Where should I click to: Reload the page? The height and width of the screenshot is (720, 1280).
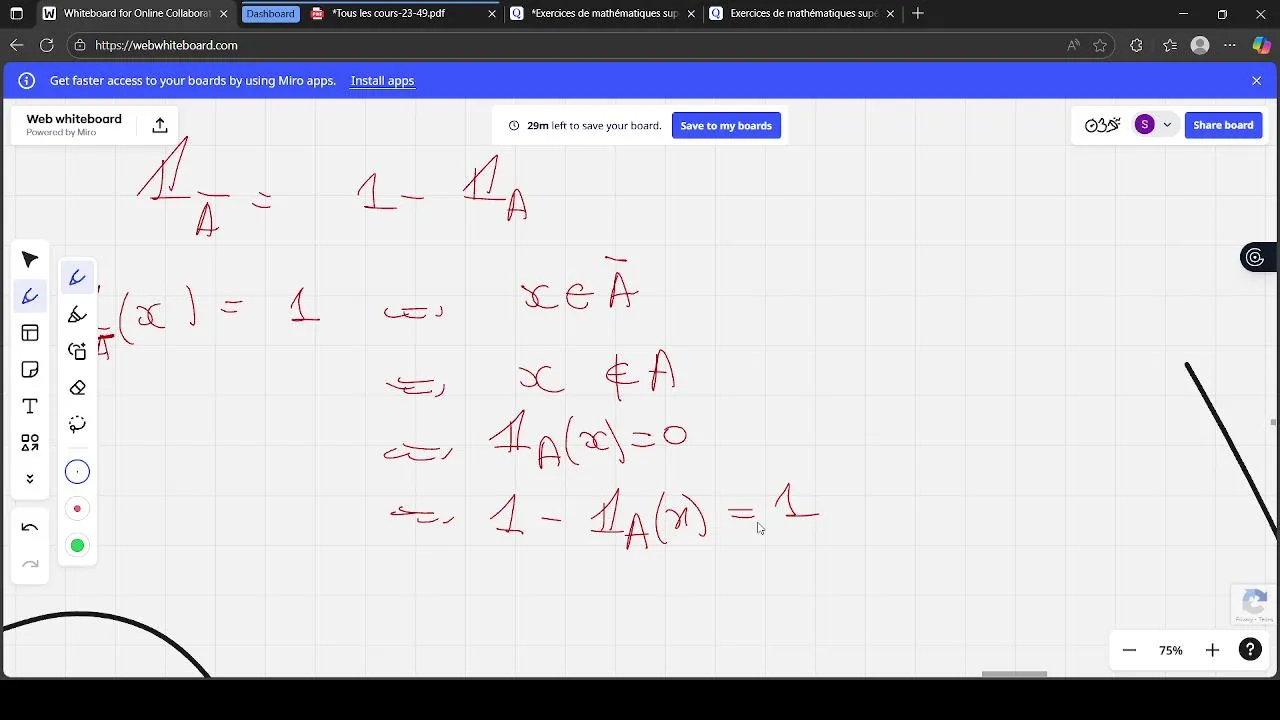(x=47, y=45)
